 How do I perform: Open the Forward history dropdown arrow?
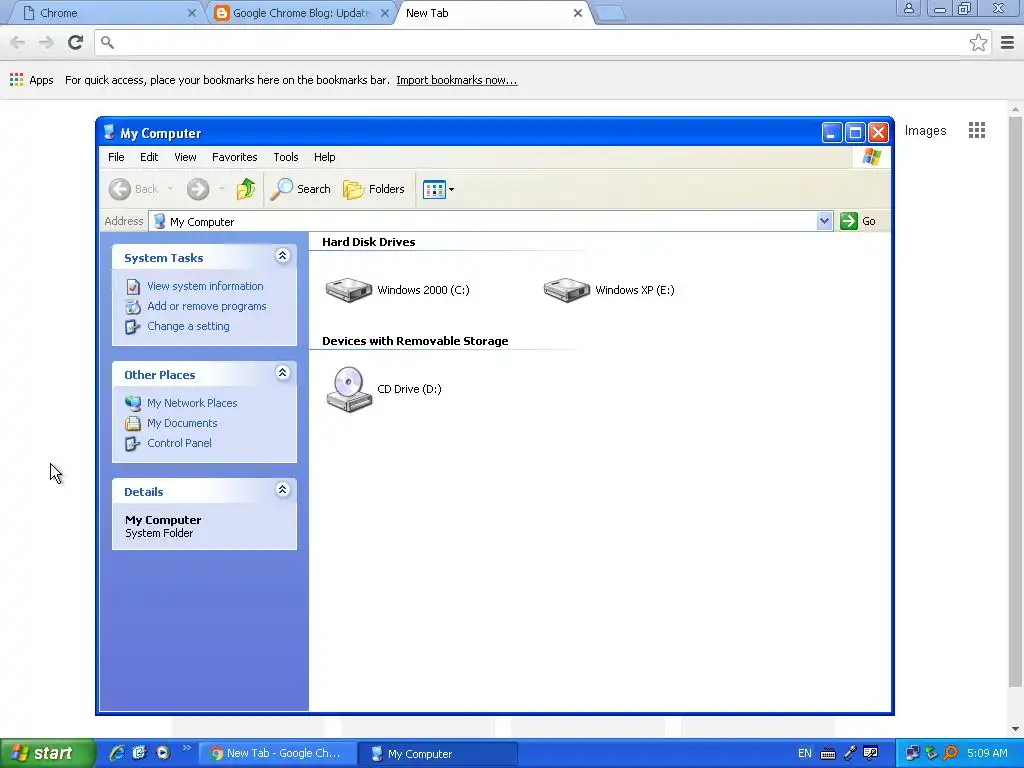[221, 189]
